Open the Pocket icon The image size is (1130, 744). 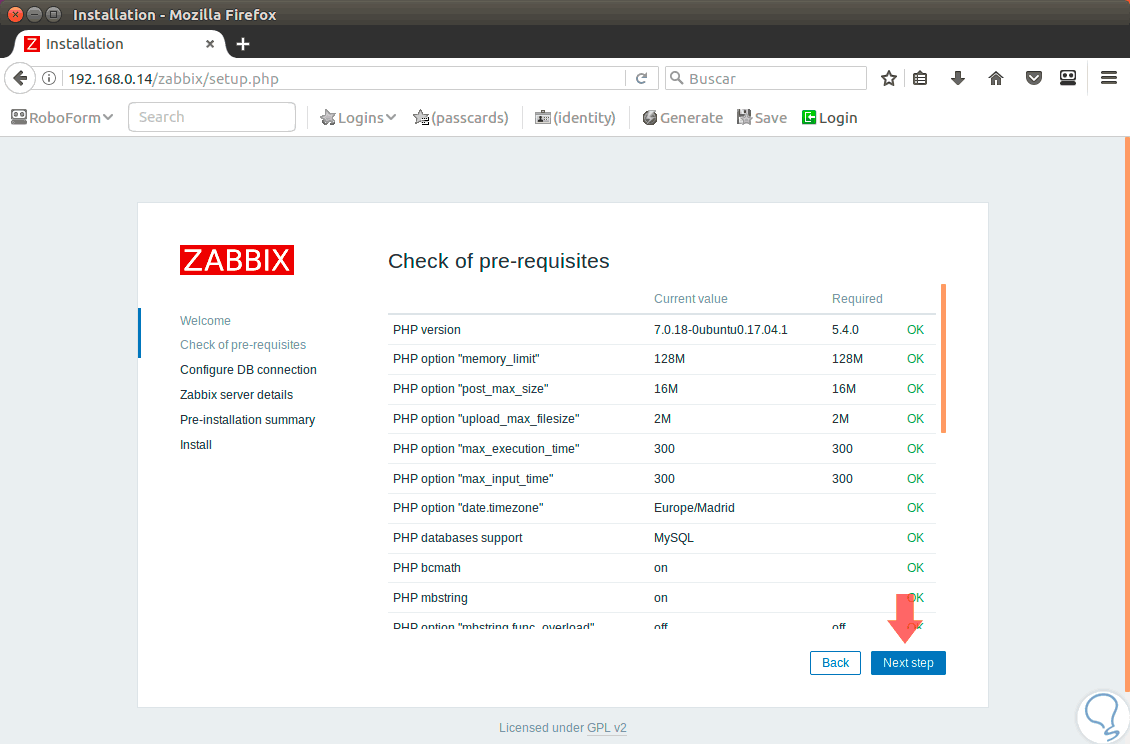(x=1033, y=78)
